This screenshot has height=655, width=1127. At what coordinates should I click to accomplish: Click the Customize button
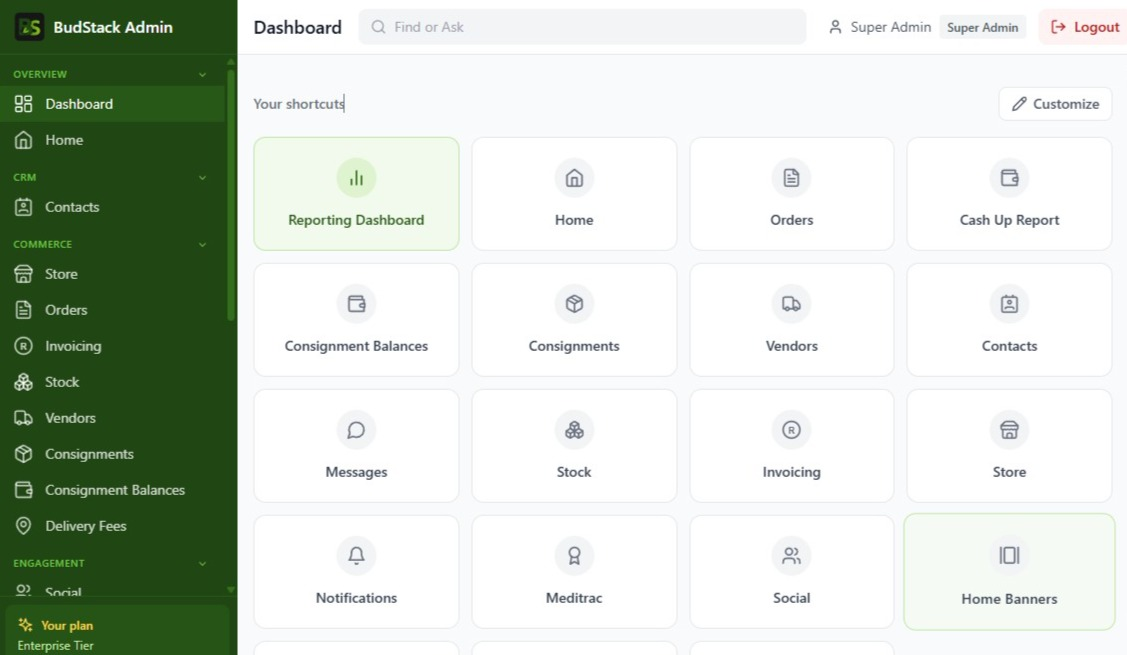click(1055, 104)
